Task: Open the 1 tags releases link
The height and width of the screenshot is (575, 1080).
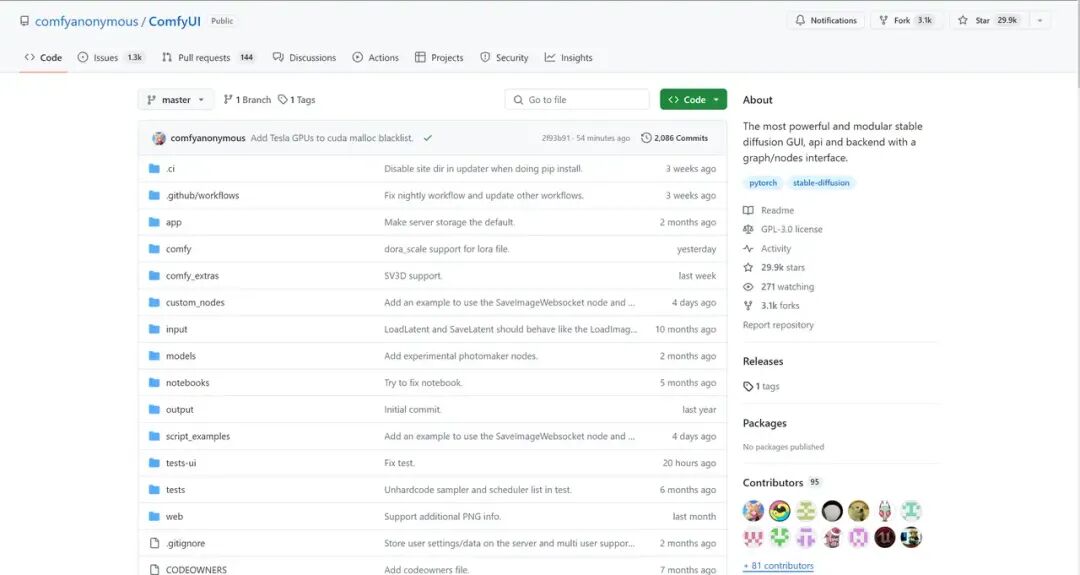Action: [762, 387]
